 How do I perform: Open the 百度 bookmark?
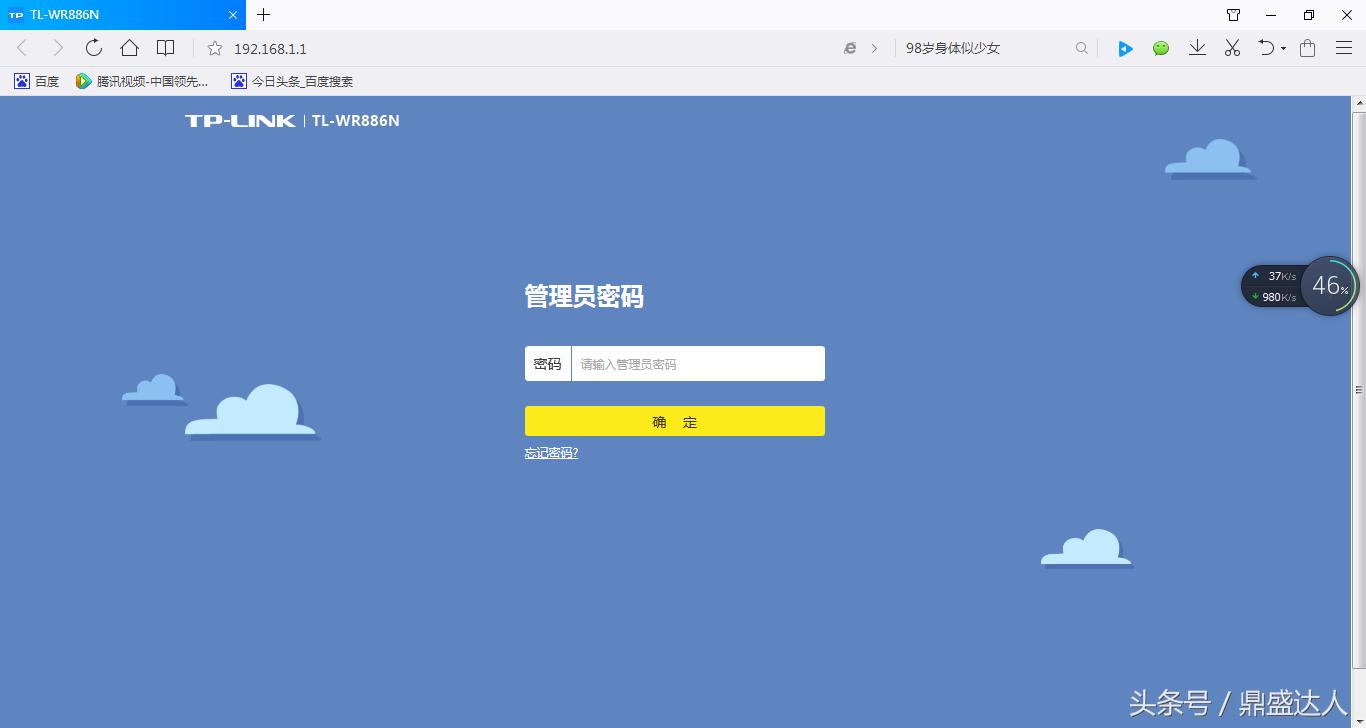pyautogui.click(x=36, y=81)
